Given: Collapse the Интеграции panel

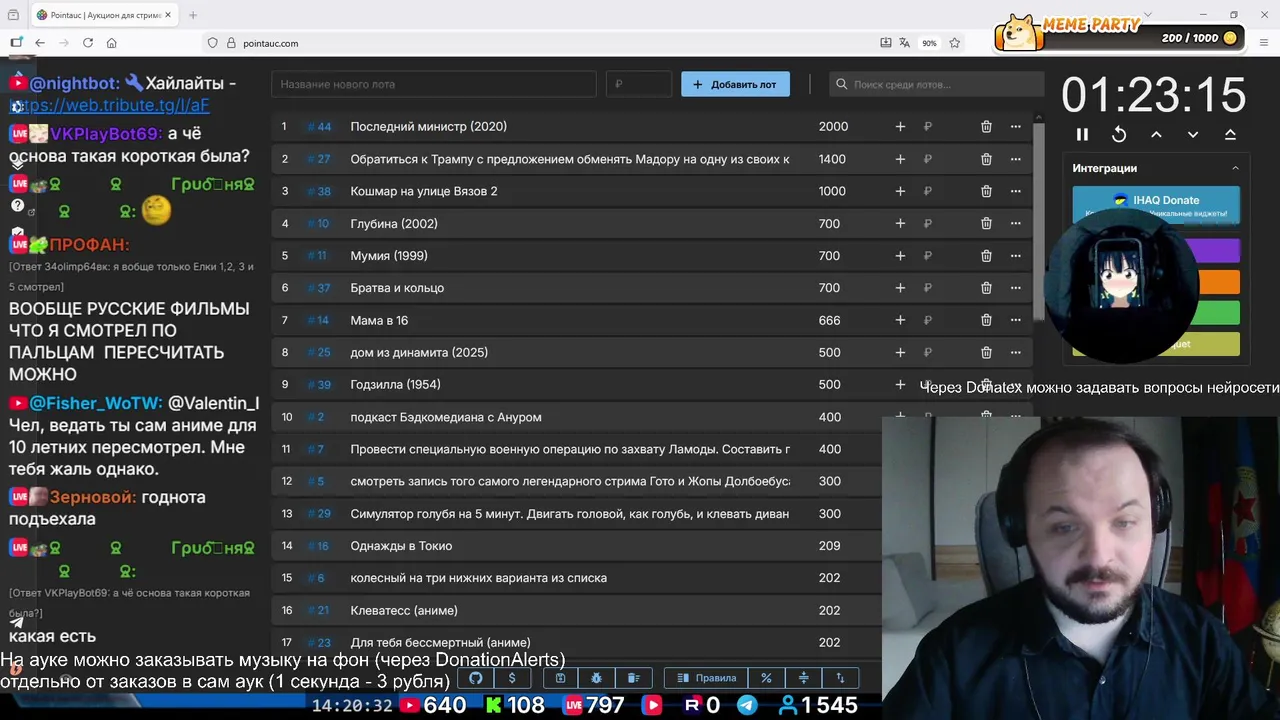Looking at the screenshot, I should click(1235, 168).
